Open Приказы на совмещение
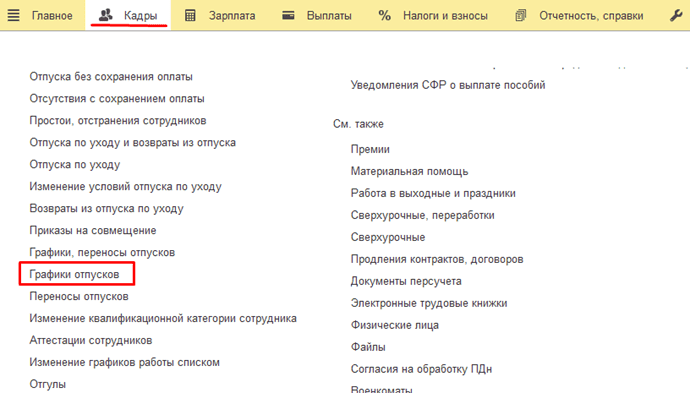Viewport: 690px width, 393px height. [x=93, y=231]
